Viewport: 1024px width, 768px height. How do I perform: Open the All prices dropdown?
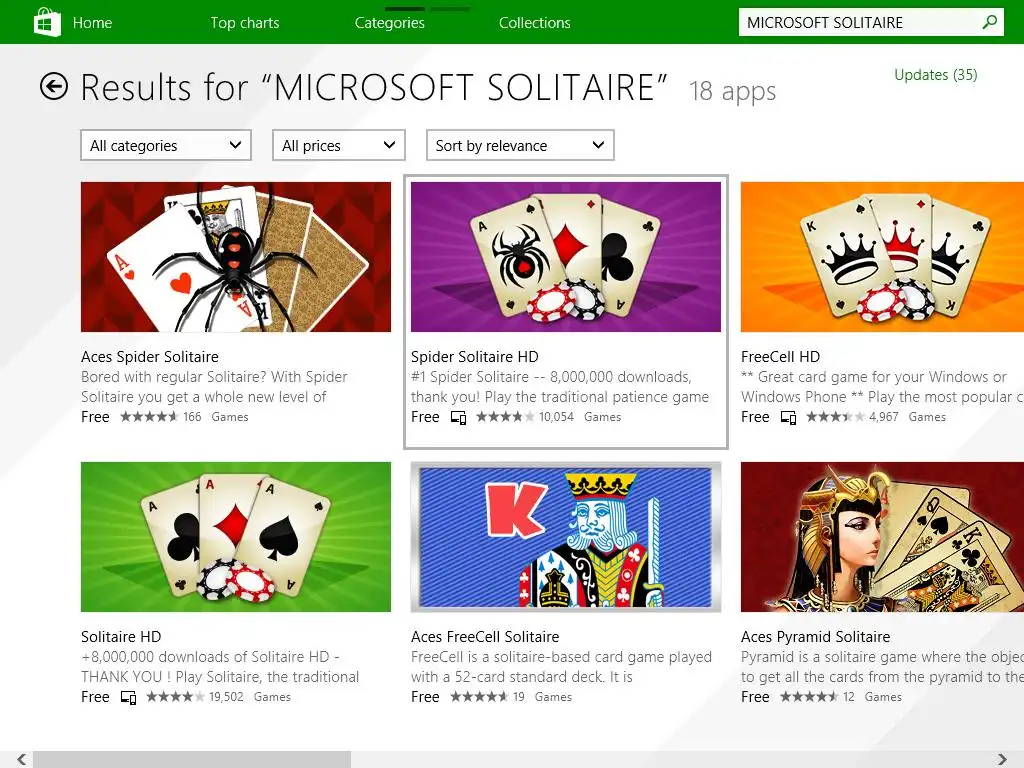338,145
